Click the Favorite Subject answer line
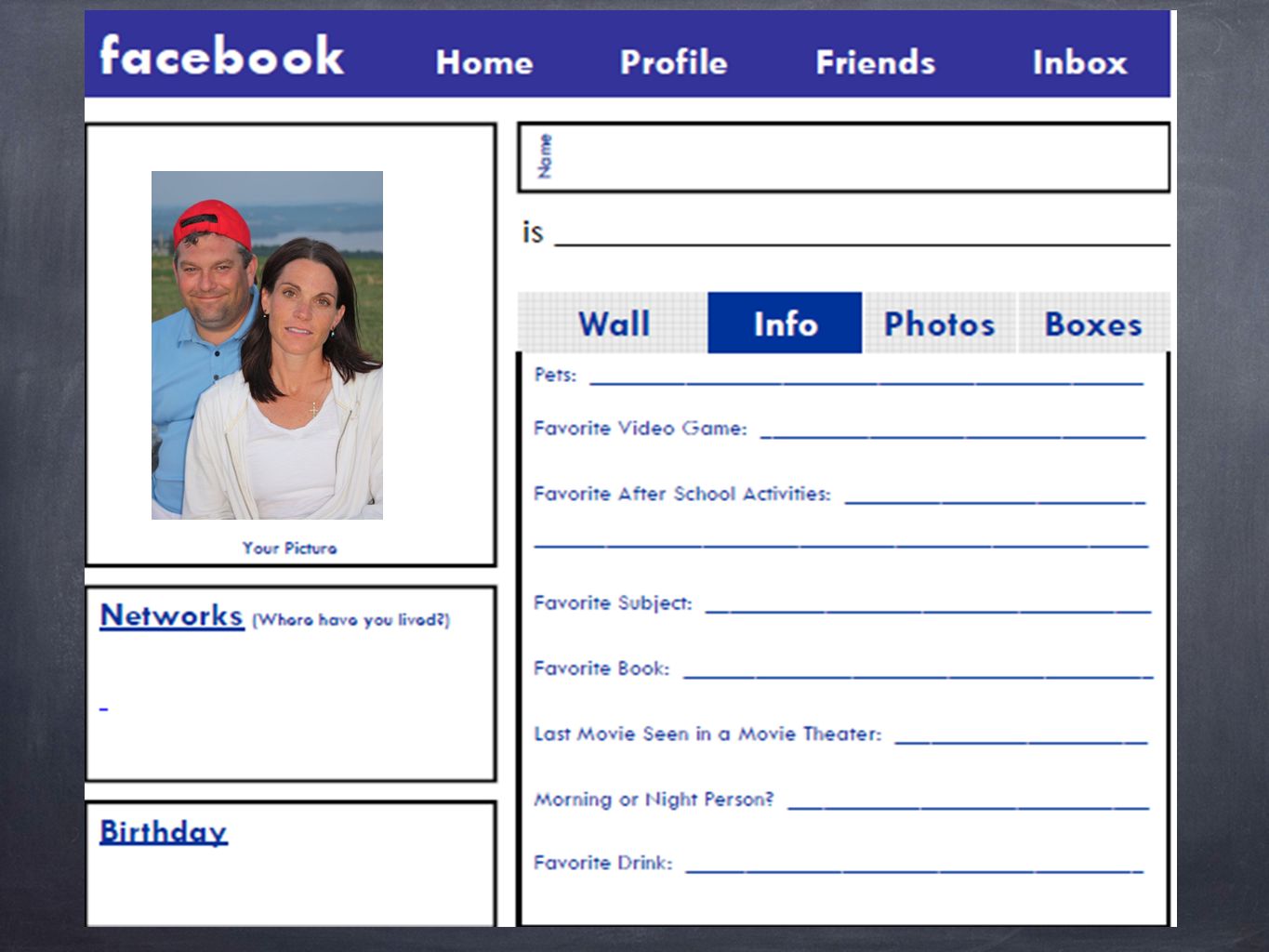 [x=928, y=610]
